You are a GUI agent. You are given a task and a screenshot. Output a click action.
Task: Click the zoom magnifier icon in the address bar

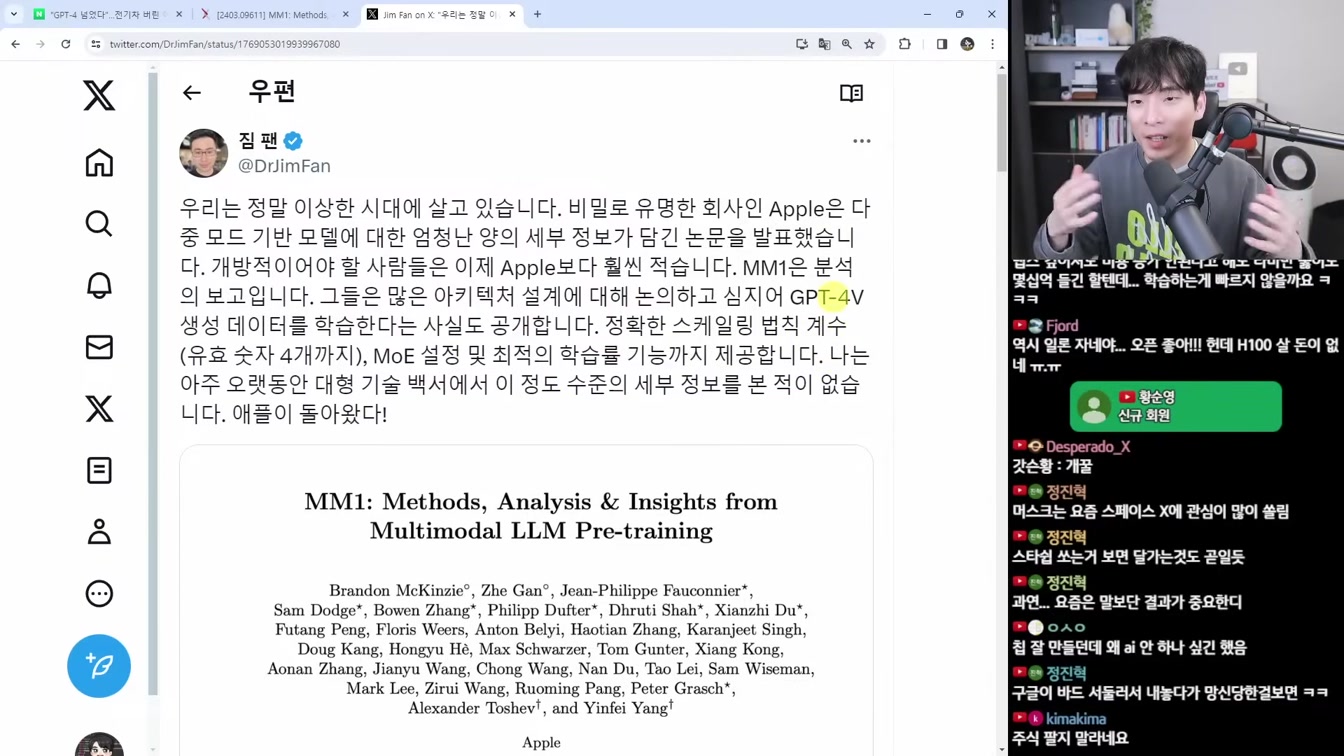(847, 44)
